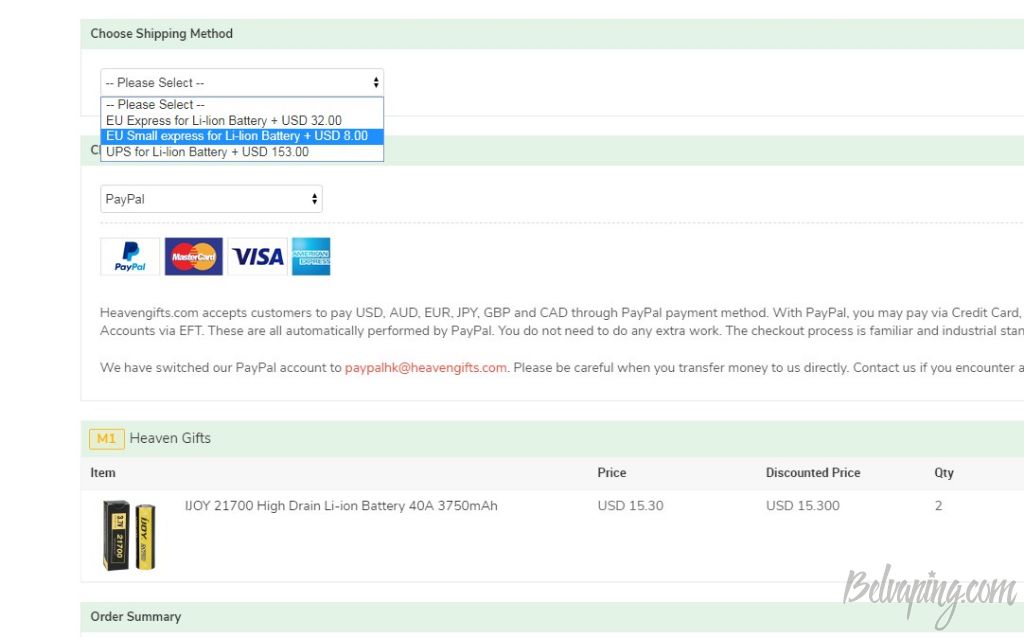Click the Item column header
The width and height of the screenshot is (1024, 637).
click(103, 472)
